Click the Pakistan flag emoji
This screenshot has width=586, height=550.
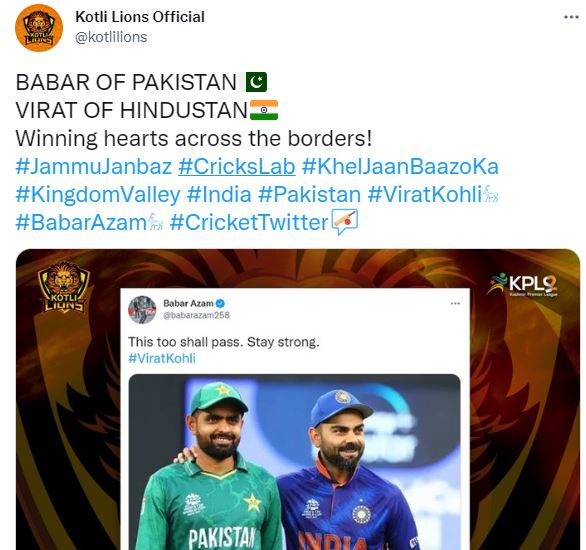click(x=256, y=82)
